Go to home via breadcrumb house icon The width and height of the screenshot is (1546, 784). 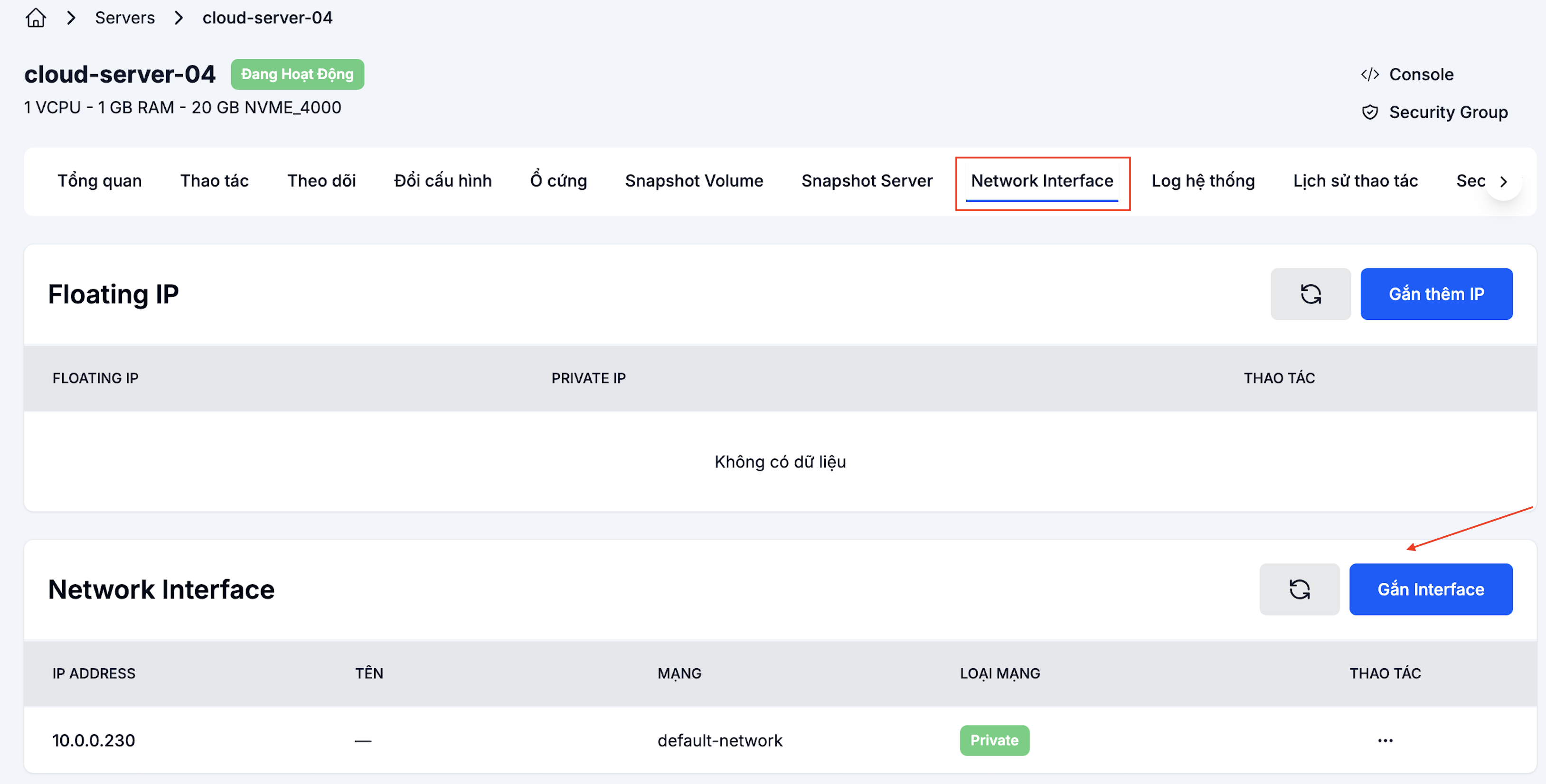(x=36, y=18)
